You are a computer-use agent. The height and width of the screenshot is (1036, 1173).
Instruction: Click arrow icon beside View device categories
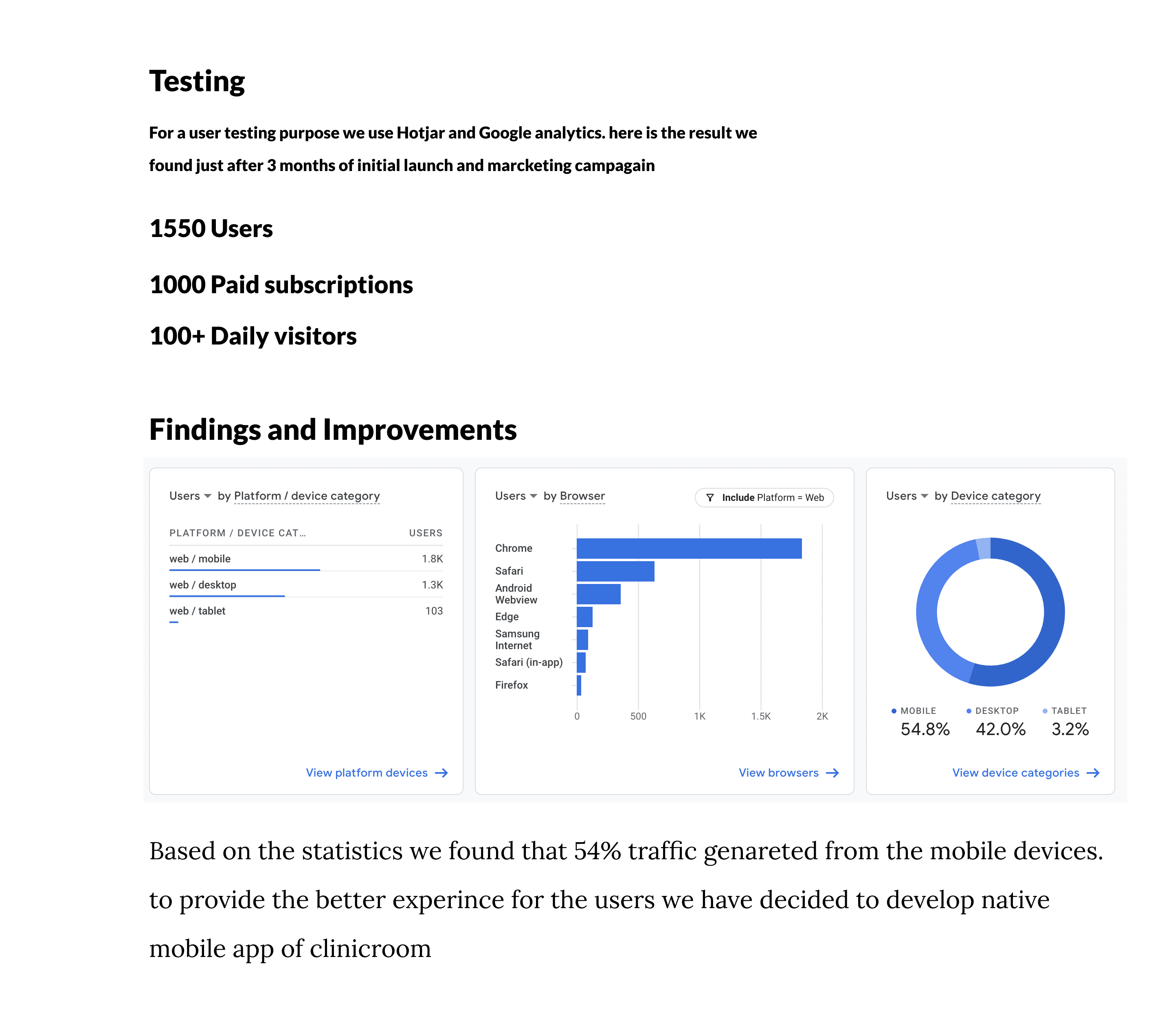click(x=1093, y=773)
